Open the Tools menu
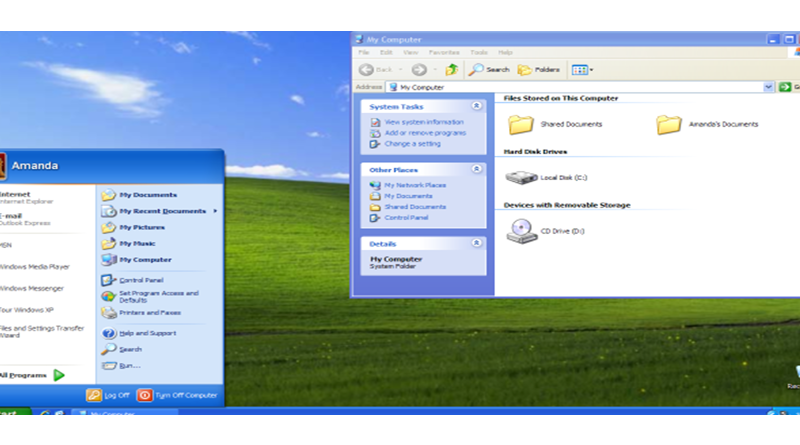This screenshot has width=800, height=445. [x=479, y=53]
